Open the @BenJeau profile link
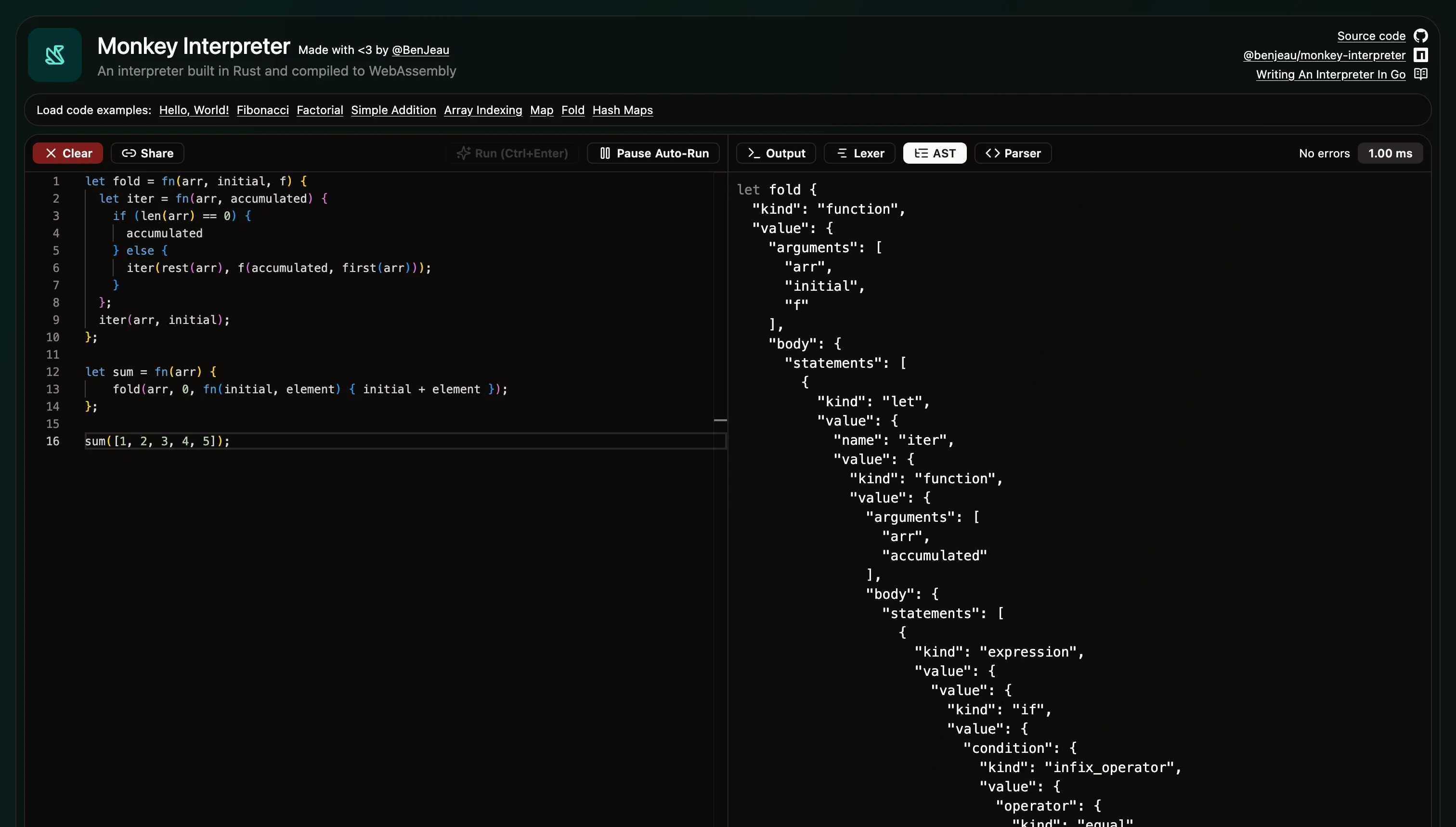 [x=420, y=50]
